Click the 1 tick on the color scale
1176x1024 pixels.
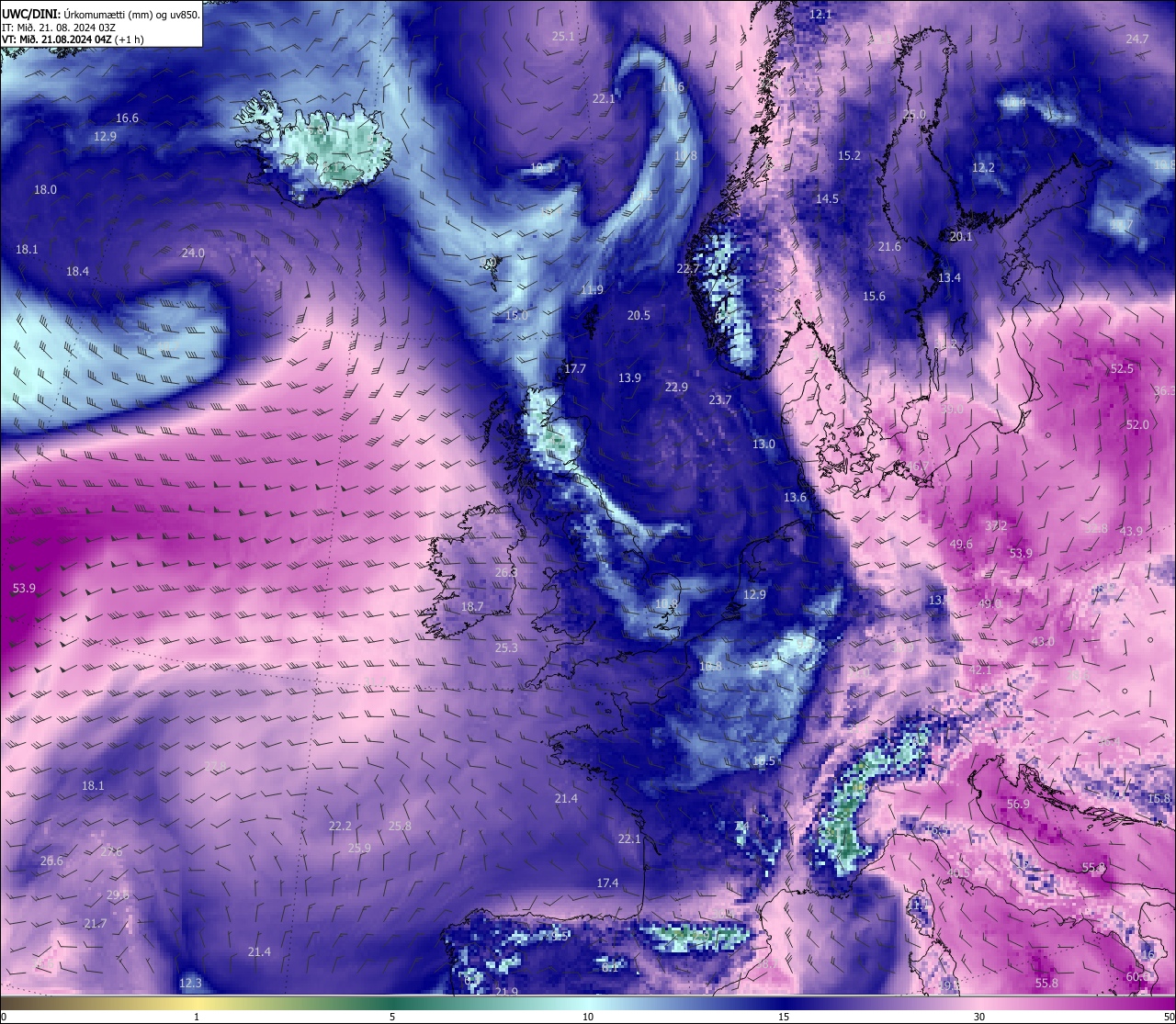197,1017
